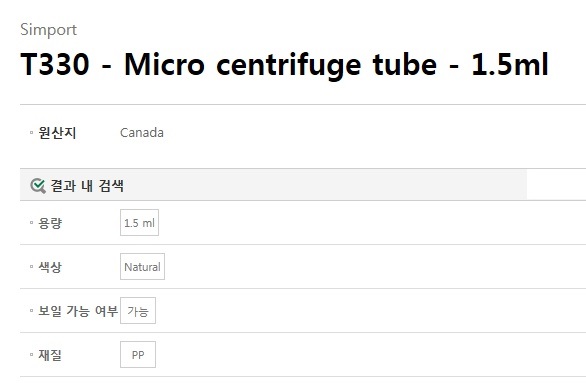Click the empty gray search-within-results header bar
Viewport: 586px width, 386px height.
pyautogui.click(x=325, y=185)
